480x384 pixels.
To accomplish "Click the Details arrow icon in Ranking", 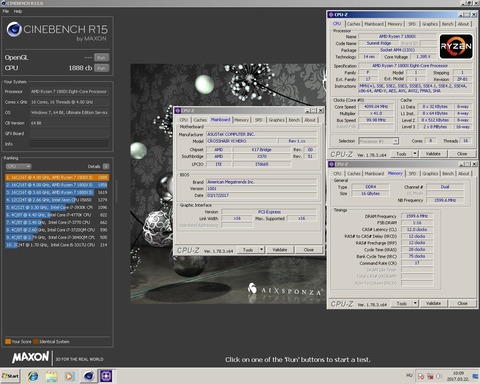I will coord(106,166).
